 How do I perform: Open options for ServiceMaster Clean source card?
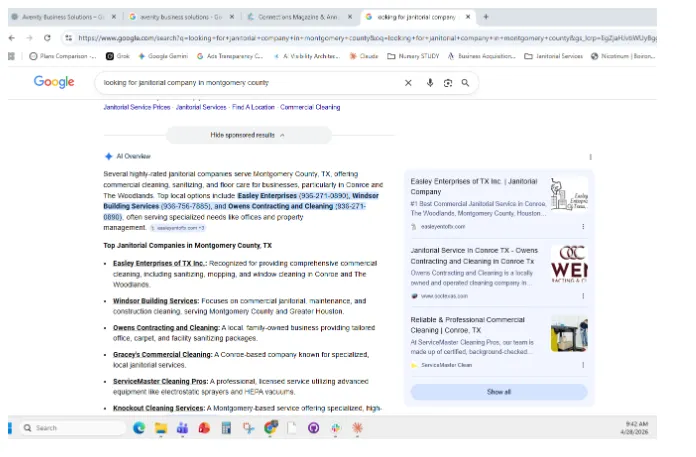click(x=583, y=365)
